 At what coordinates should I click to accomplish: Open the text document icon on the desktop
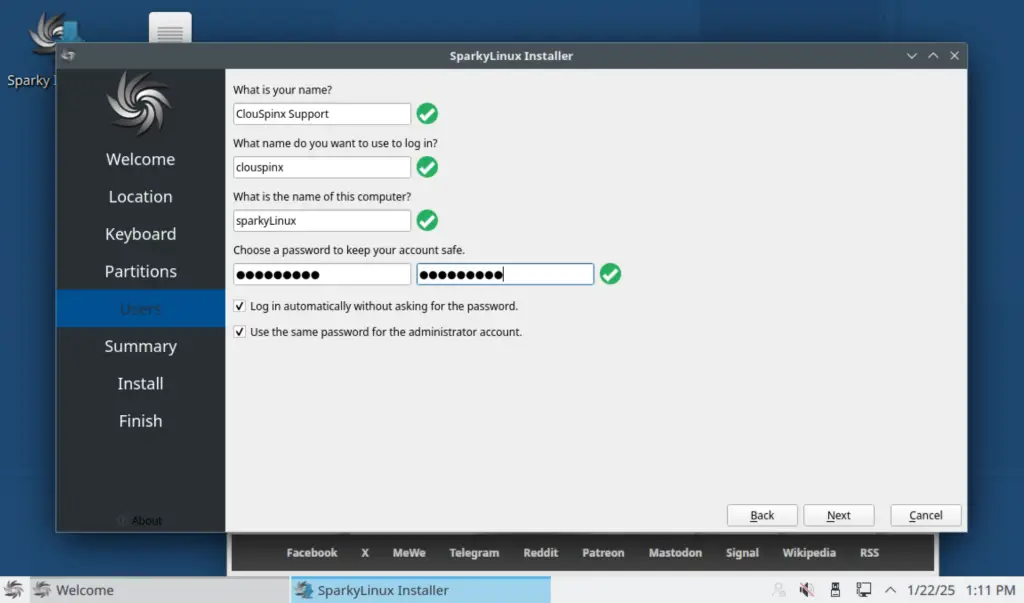click(x=168, y=27)
